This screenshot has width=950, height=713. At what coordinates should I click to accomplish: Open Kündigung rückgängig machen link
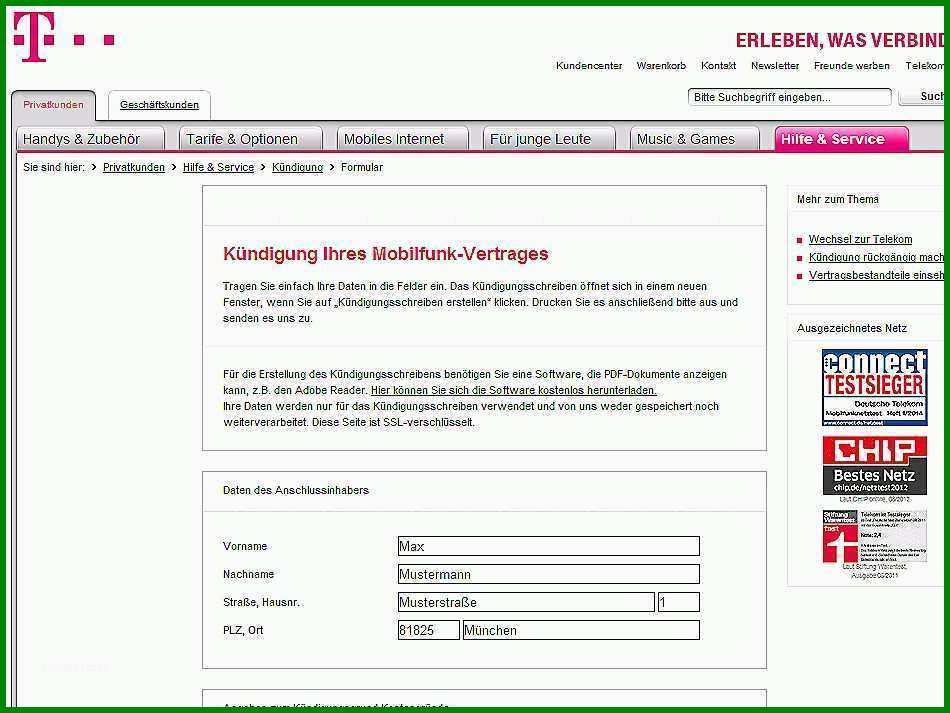click(x=876, y=257)
